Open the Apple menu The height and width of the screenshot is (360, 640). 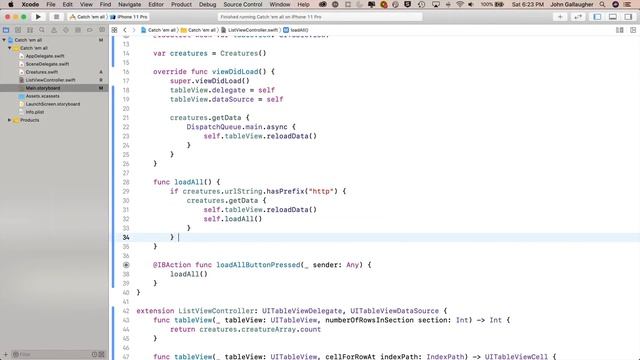11,4
